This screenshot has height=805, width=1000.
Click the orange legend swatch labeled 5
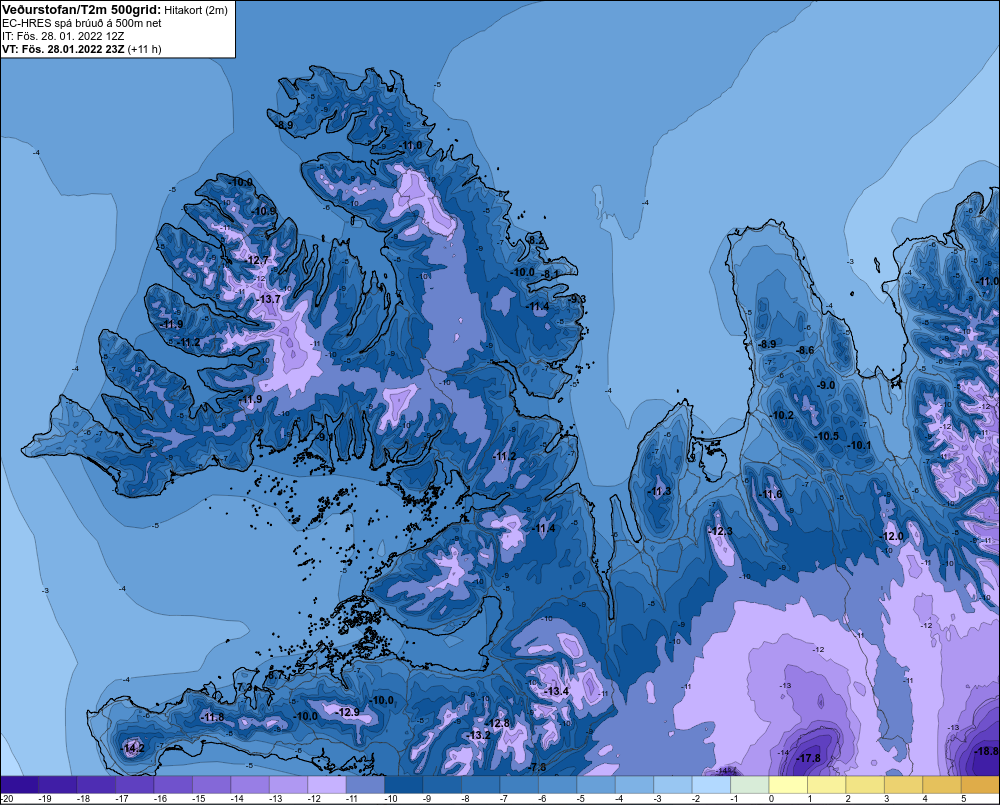(x=981, y=785)
